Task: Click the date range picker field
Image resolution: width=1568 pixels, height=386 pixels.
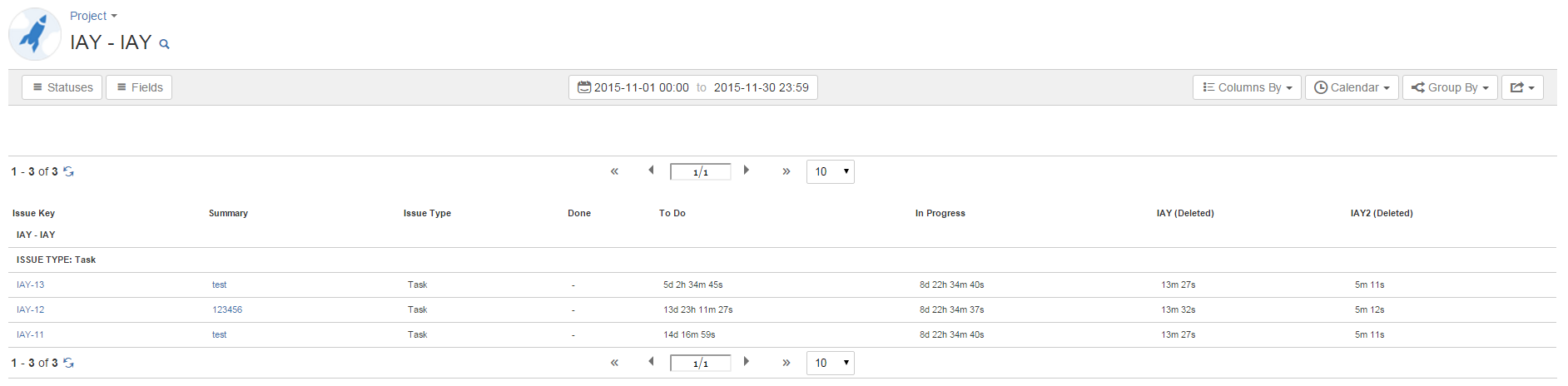Action: (692, 87)
